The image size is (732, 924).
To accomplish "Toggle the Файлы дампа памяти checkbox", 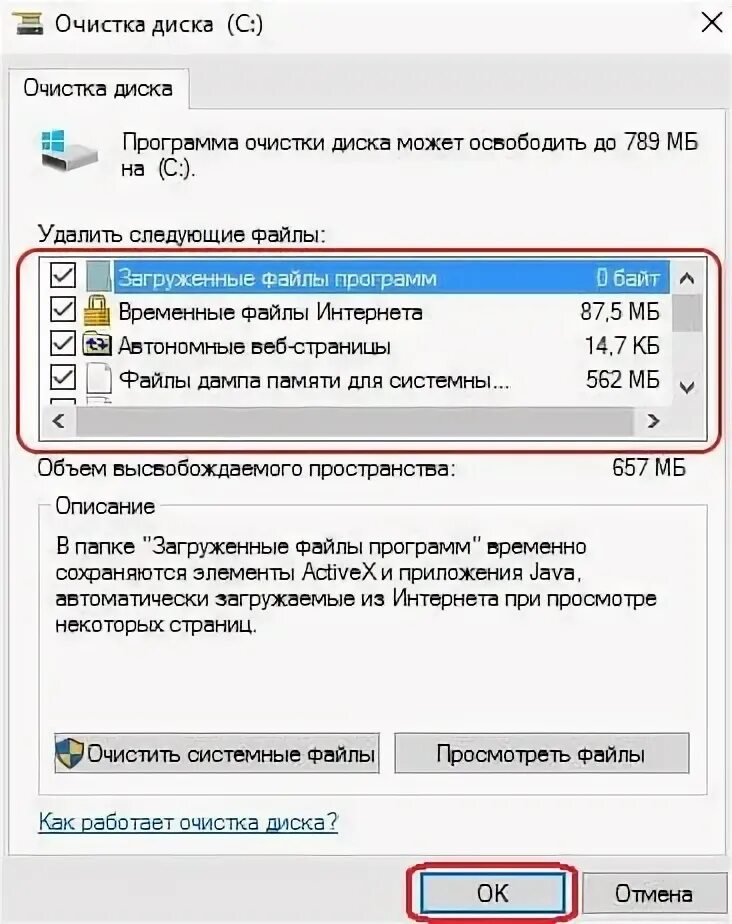I will tap(62, 378).
